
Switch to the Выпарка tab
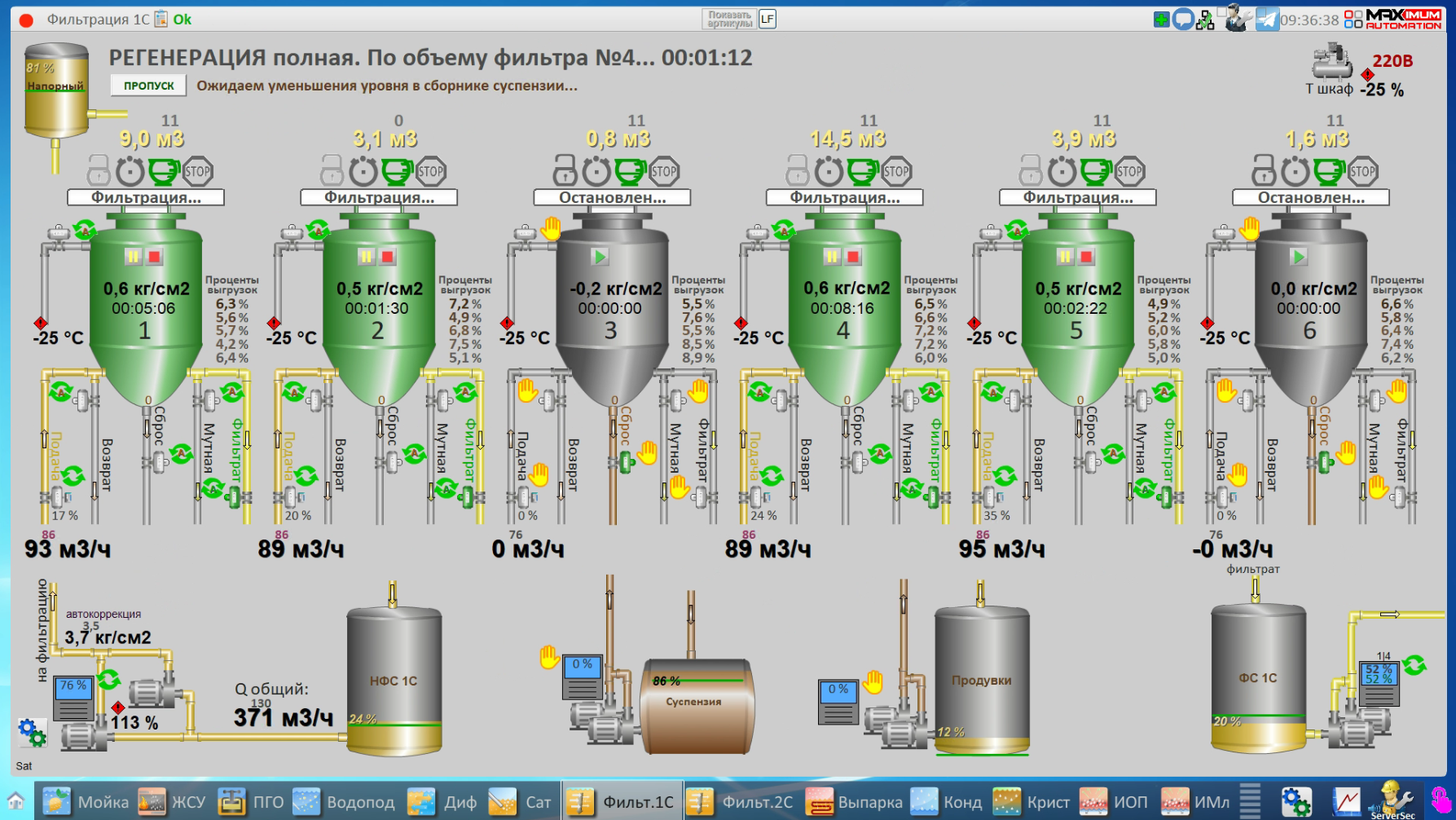pyautogui.click(x=855, y=802)
